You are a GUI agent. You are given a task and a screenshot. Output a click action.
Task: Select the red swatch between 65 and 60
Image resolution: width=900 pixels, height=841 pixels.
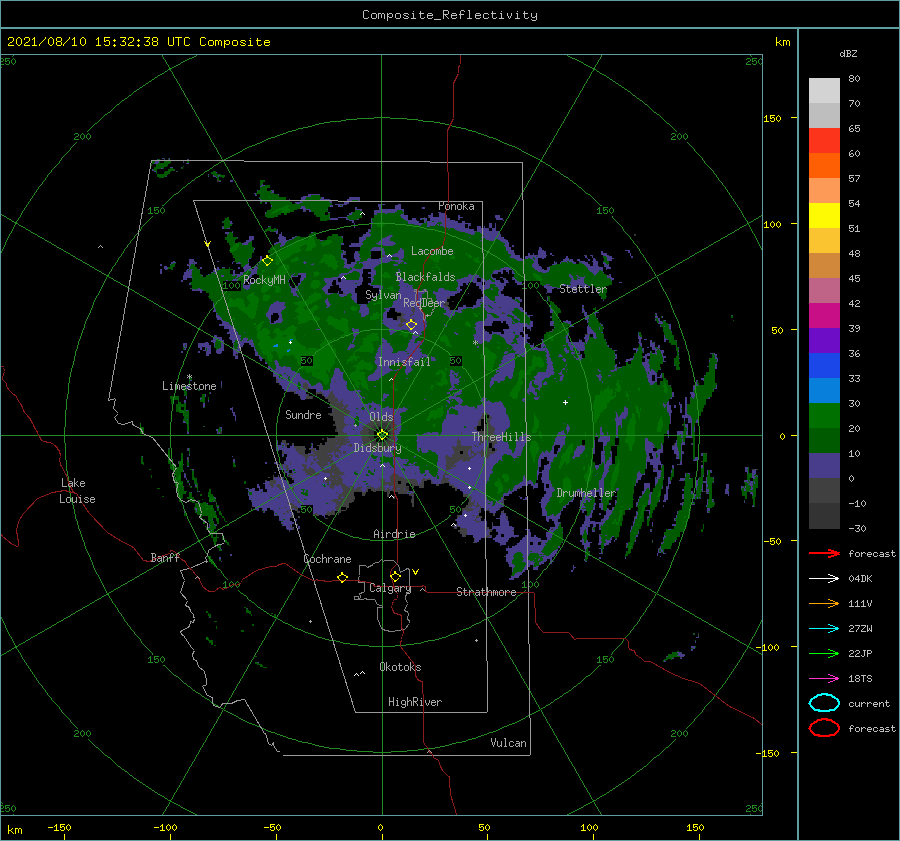click(824, 140)
